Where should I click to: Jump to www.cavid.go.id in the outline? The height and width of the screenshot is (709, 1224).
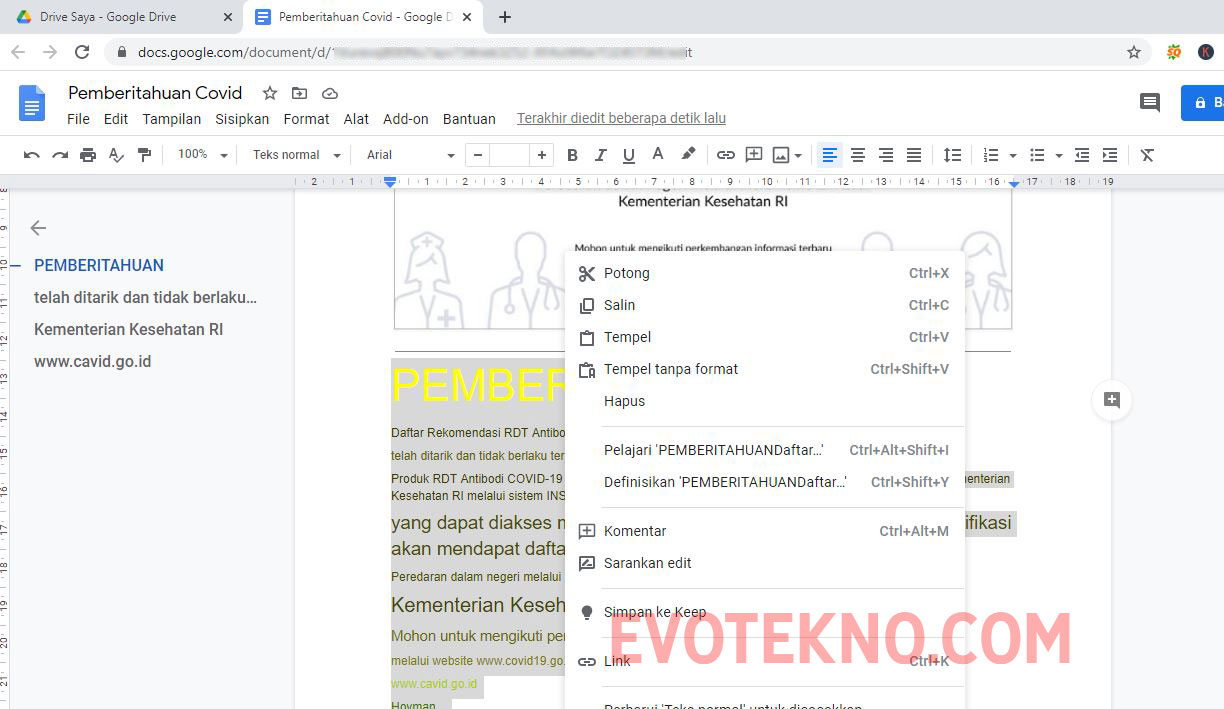(92, 362)
